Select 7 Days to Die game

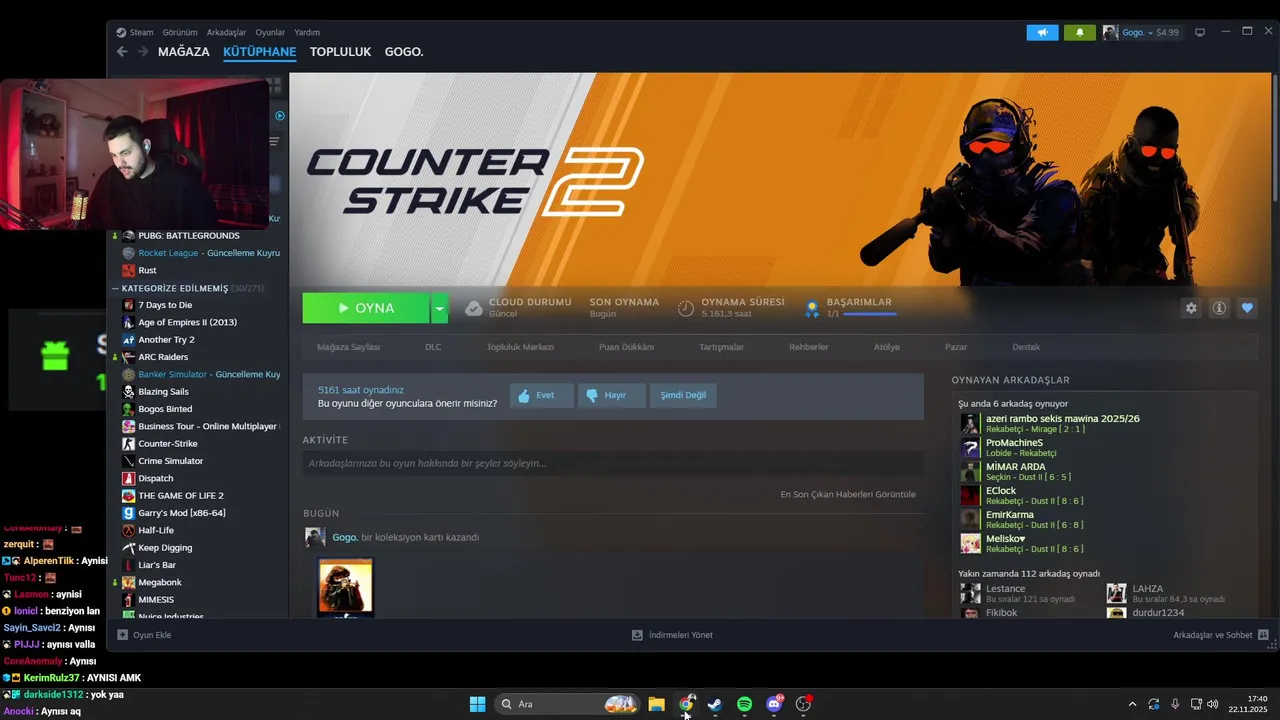pos(165,305)
